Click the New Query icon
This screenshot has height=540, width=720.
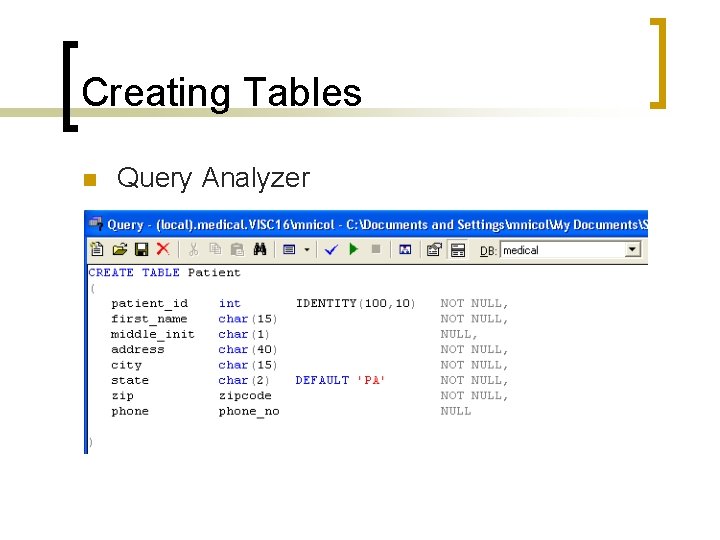[97, 249]
